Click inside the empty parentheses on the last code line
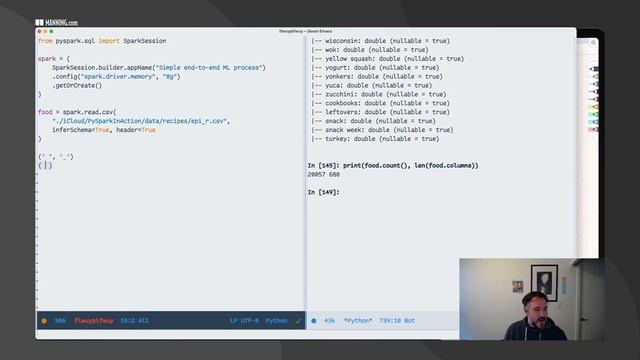Viewport: 640px width, 360px height. tap(45, 166)
